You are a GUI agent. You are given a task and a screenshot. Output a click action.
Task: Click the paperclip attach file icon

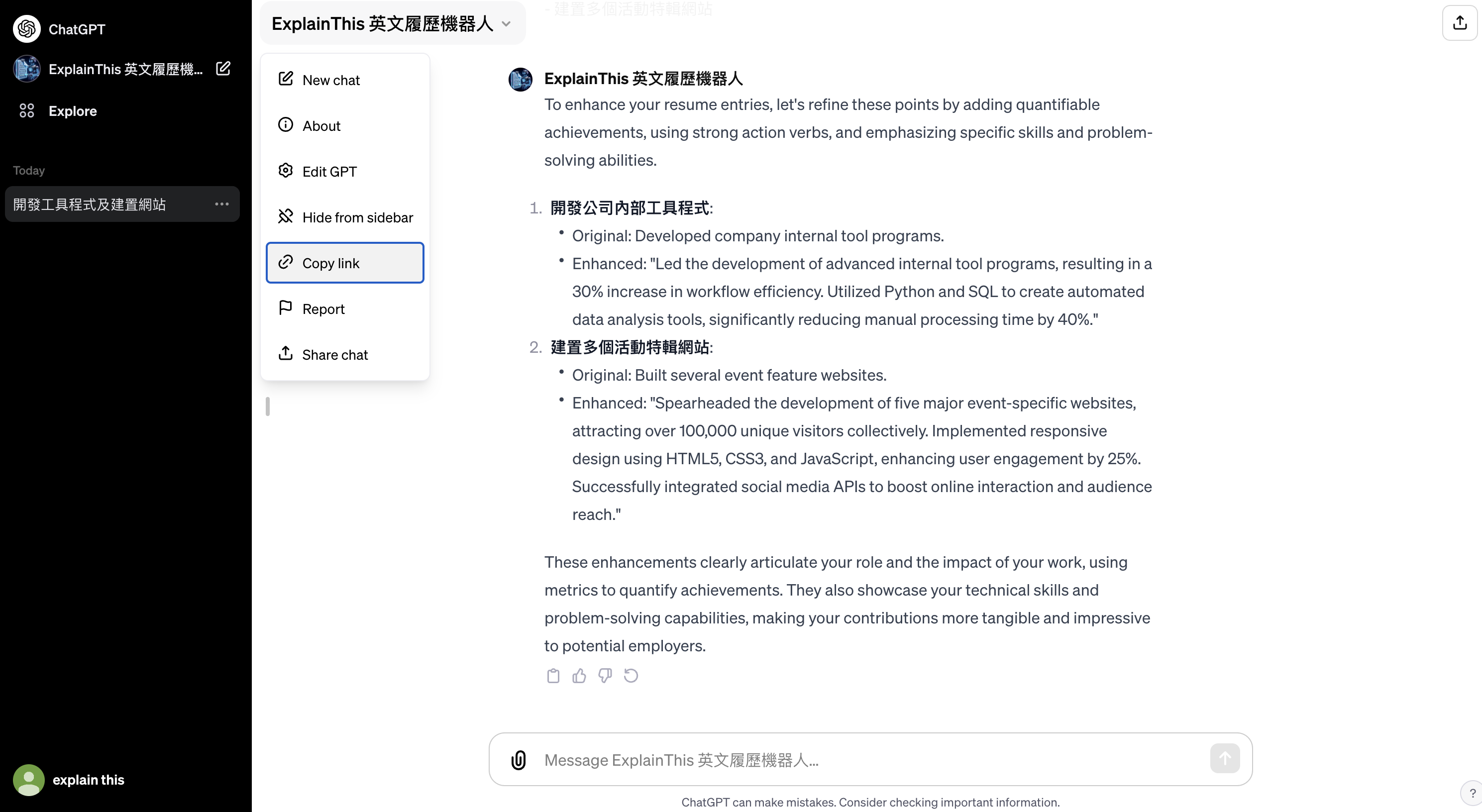click(x=519, y=760)
